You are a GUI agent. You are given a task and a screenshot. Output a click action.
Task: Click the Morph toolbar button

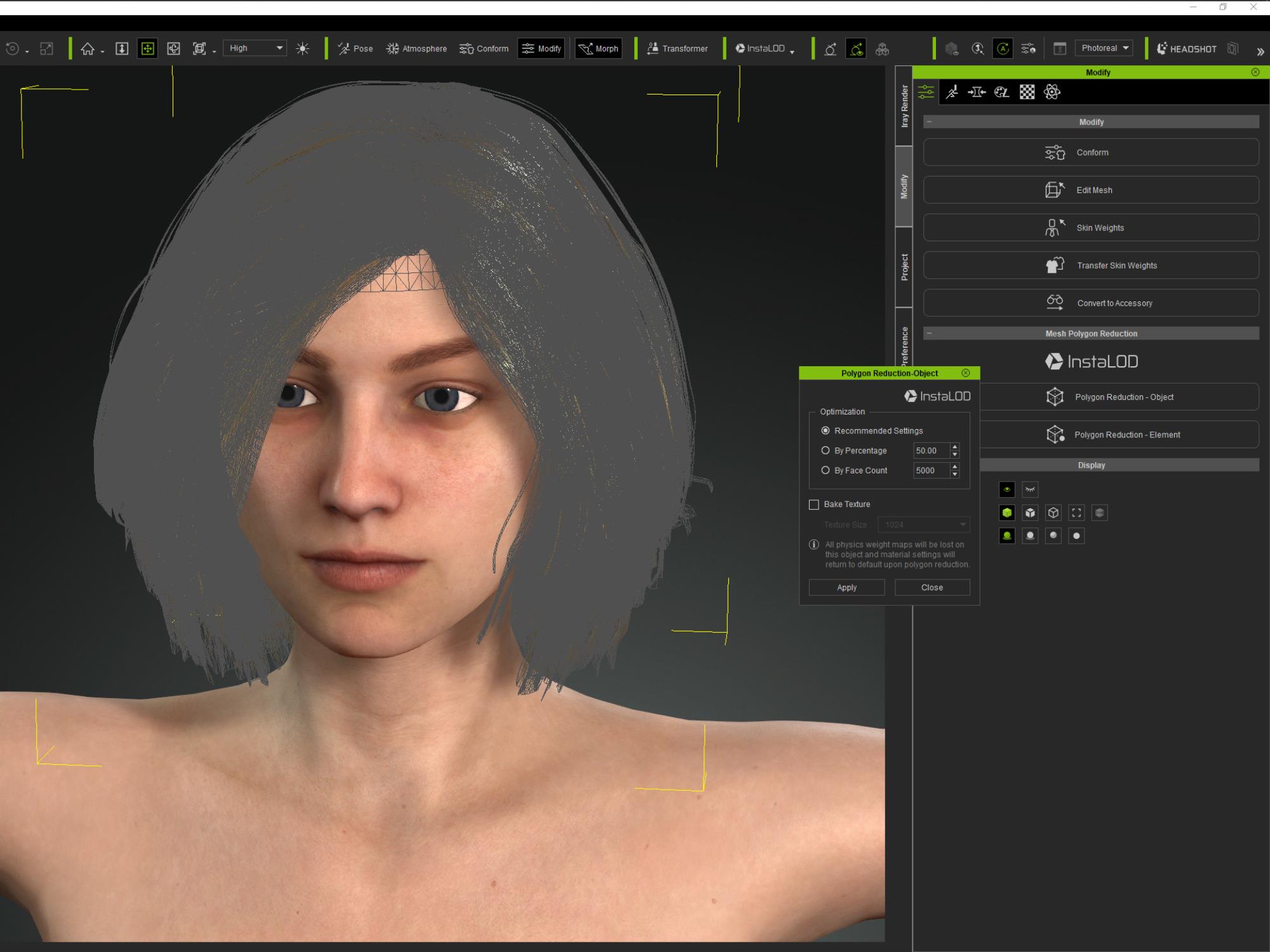click(x=598, y=49)
